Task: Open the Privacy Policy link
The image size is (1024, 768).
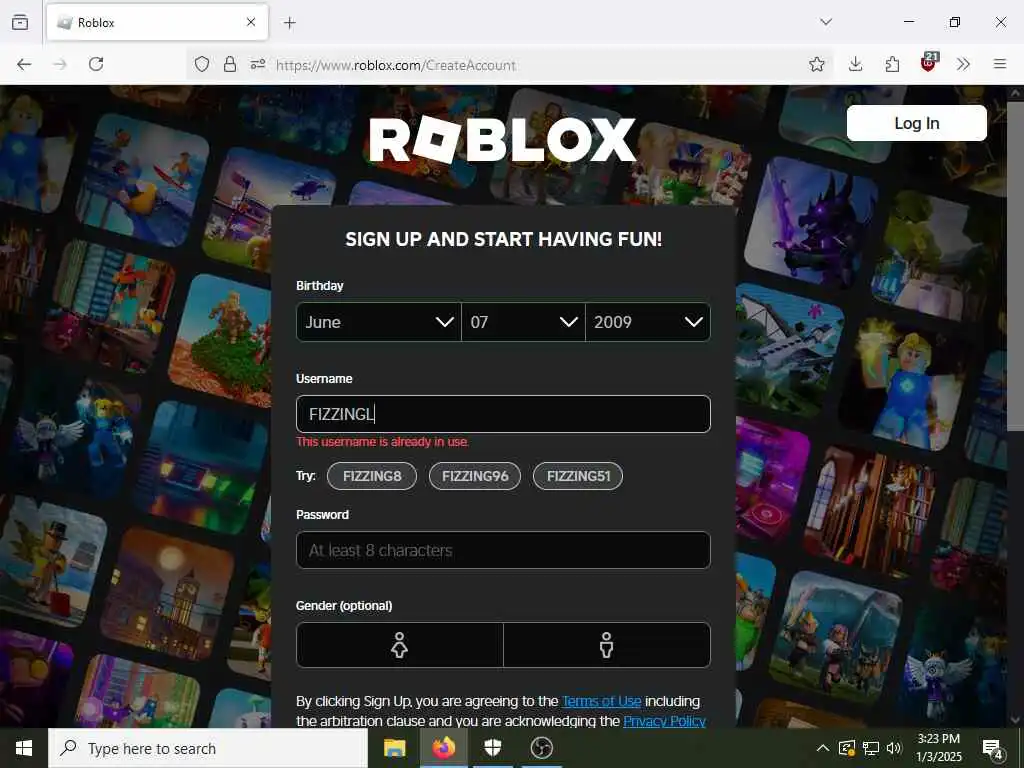Action: 664,721
